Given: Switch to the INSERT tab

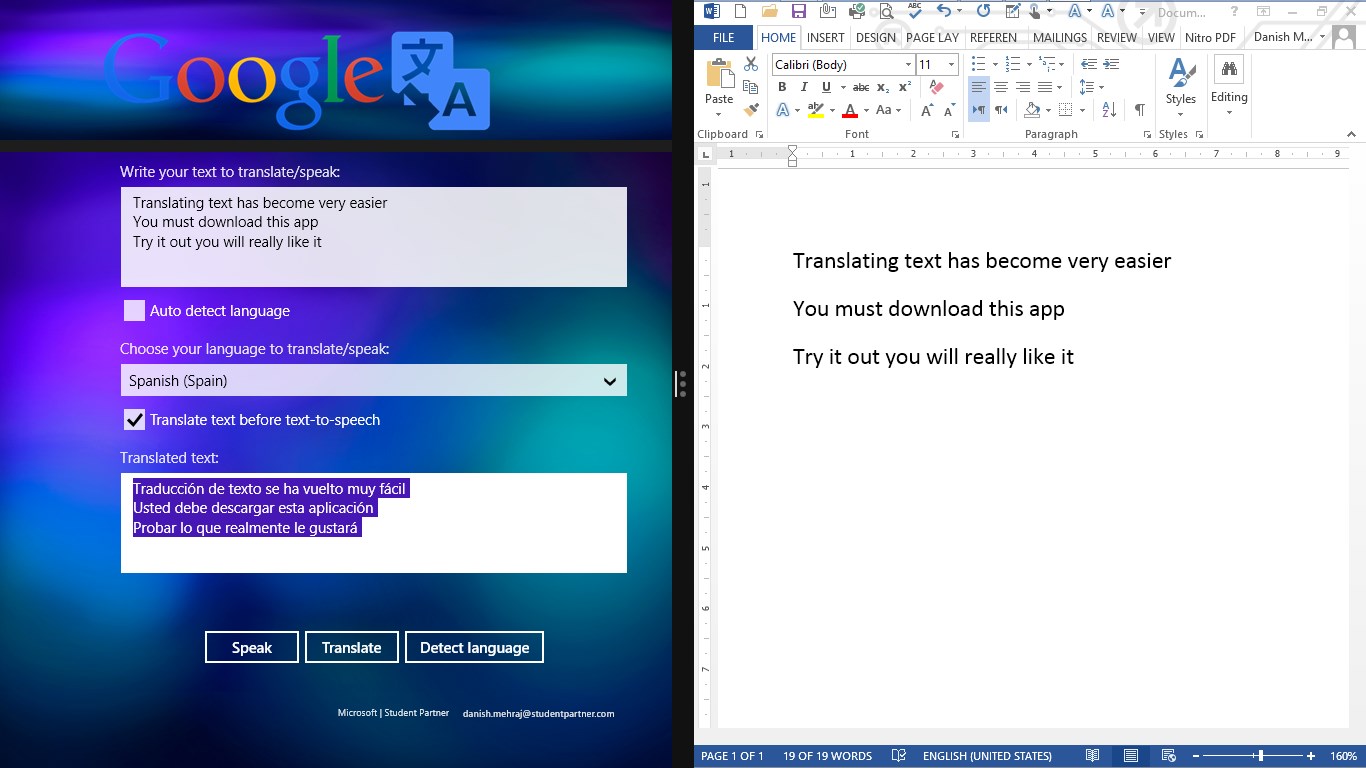Looking at the screenshot, I should [x=826, y=38].
